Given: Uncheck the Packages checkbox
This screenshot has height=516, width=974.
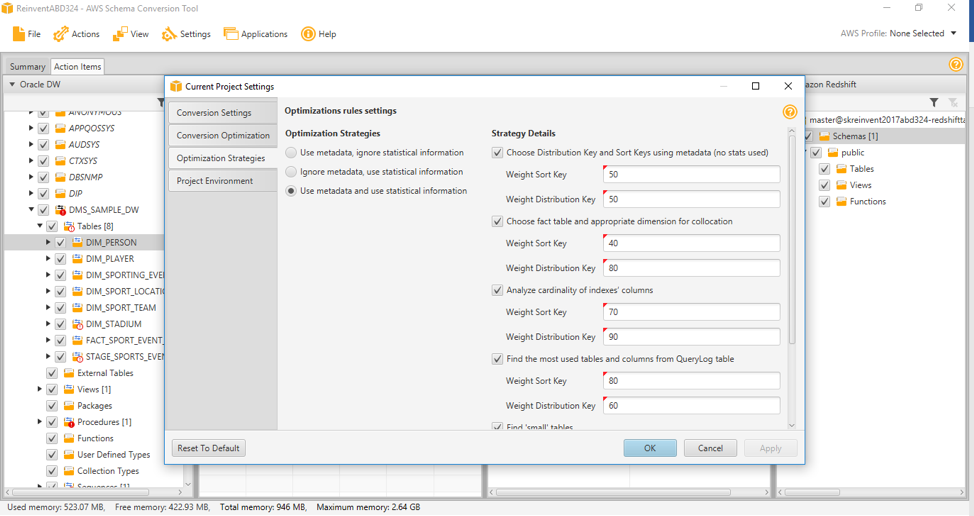Looking at the screenshot, I should pyautogui.click(x=52, y=406).
